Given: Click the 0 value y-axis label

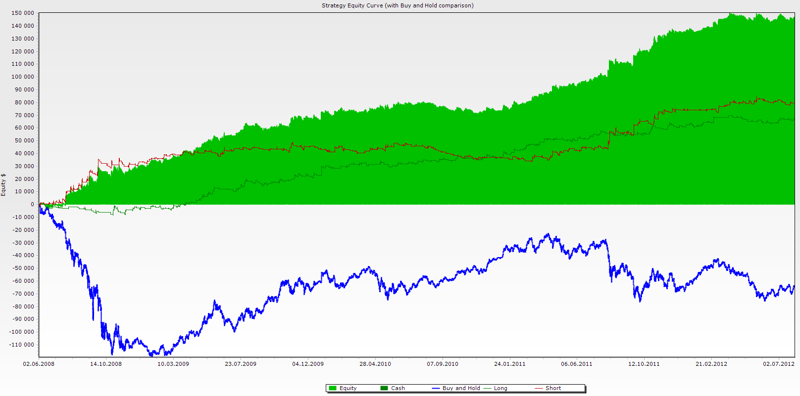Looking at the screenshot, I should pyautogui.click(x=33, y=205).
